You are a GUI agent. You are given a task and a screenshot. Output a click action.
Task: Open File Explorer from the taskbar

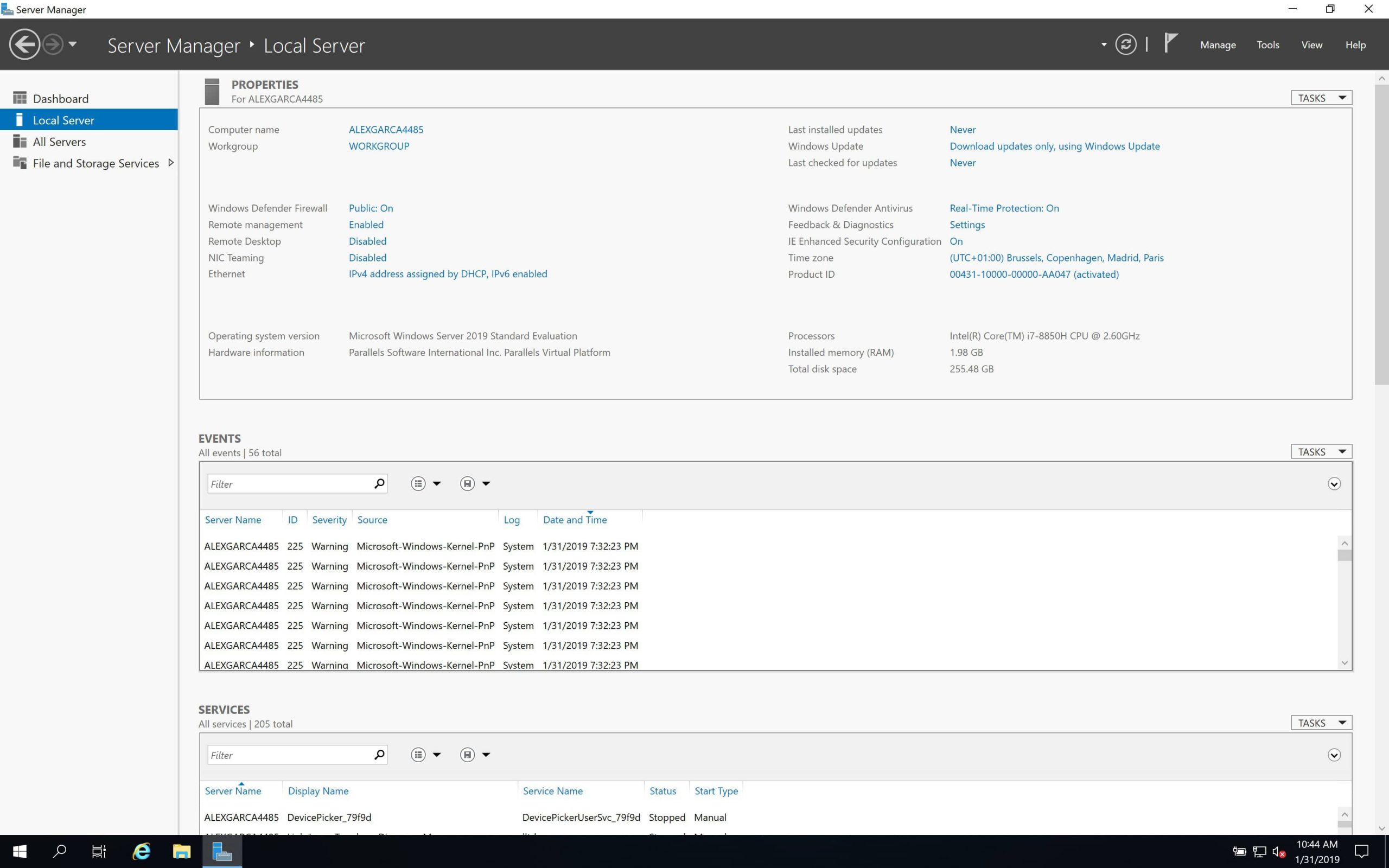click(x=181, y=851)
